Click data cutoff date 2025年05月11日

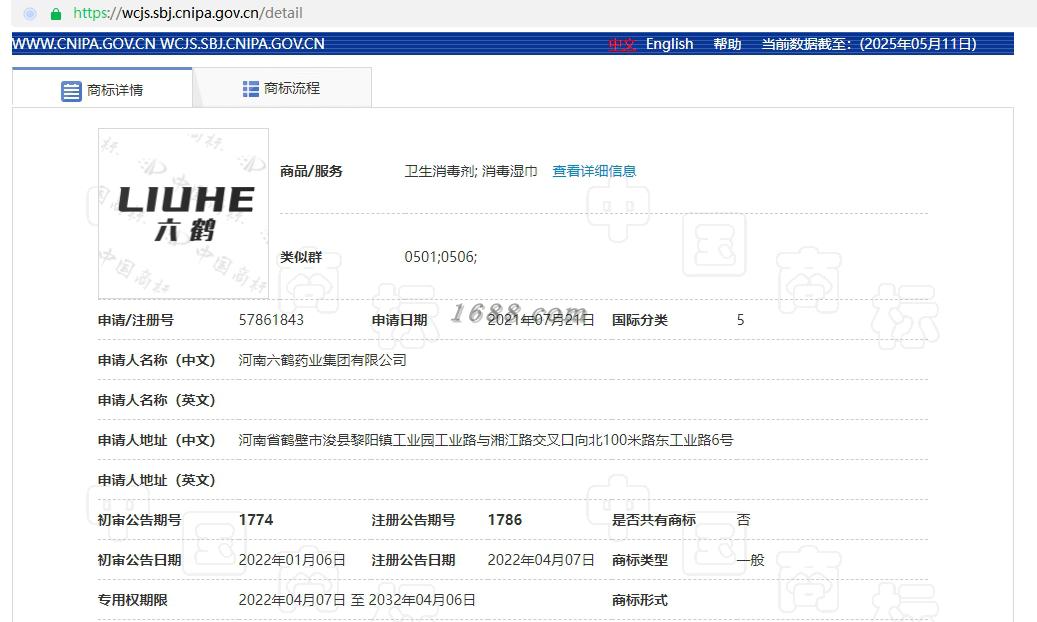click(x=918, y=44)
